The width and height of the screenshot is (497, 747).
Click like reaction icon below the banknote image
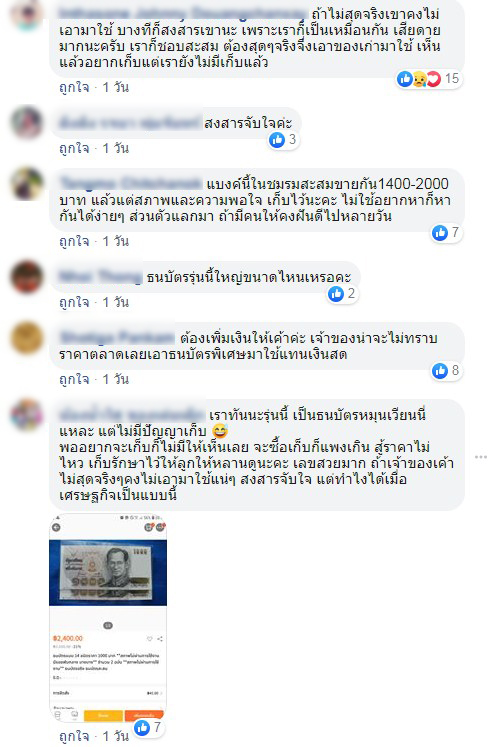coord(142,727)
